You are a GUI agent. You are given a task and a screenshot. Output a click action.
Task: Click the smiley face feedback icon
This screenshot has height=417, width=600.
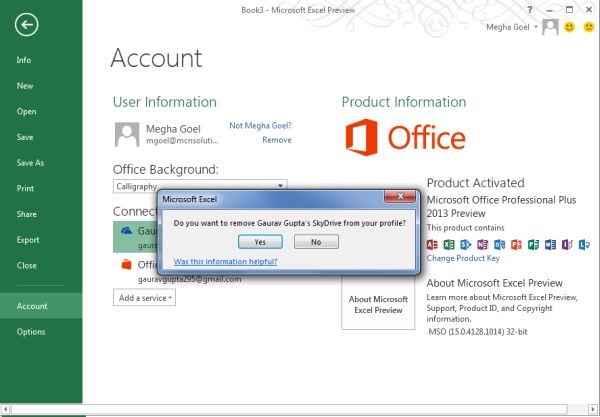tap(569, 27)
